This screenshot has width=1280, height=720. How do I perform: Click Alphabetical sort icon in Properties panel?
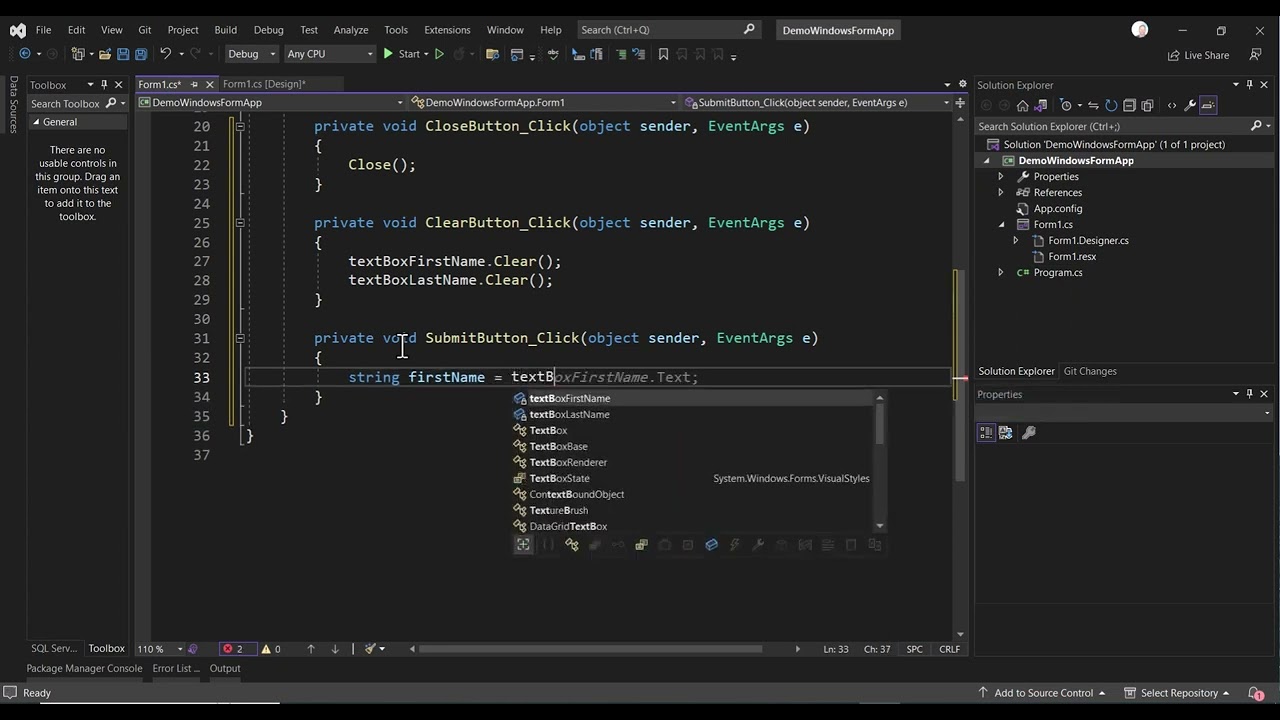1005,433
